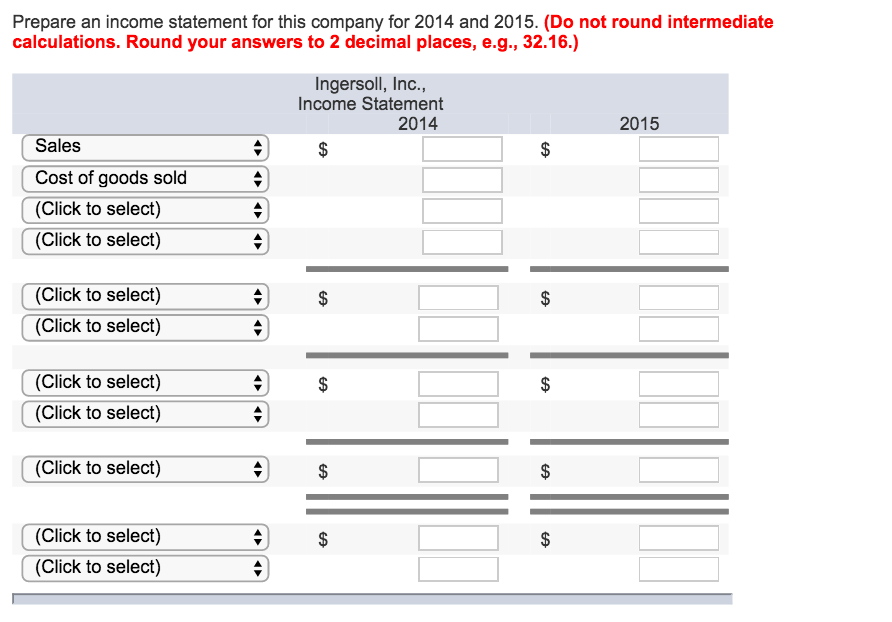The width and height of the screenshot is (892, 622).
Task: Click the 2014 Sales amount field
Action: 462,149
